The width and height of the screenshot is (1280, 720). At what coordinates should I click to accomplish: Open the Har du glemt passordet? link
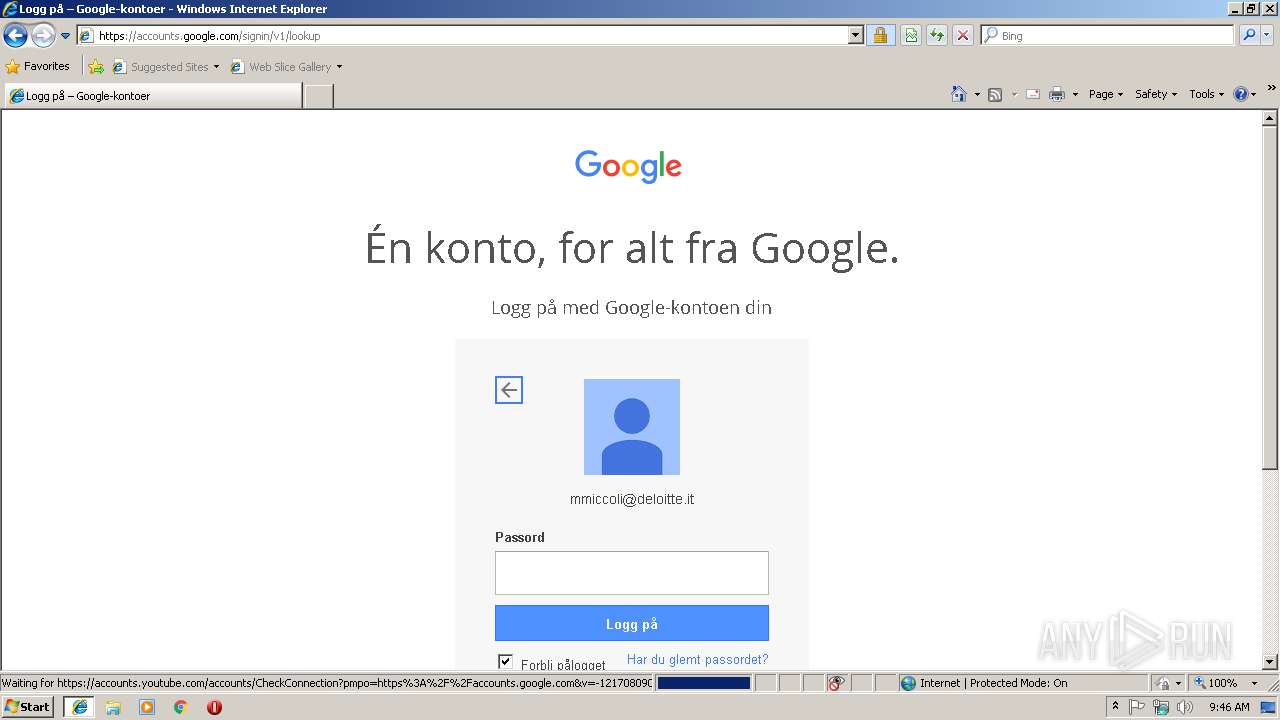[698, 660]
